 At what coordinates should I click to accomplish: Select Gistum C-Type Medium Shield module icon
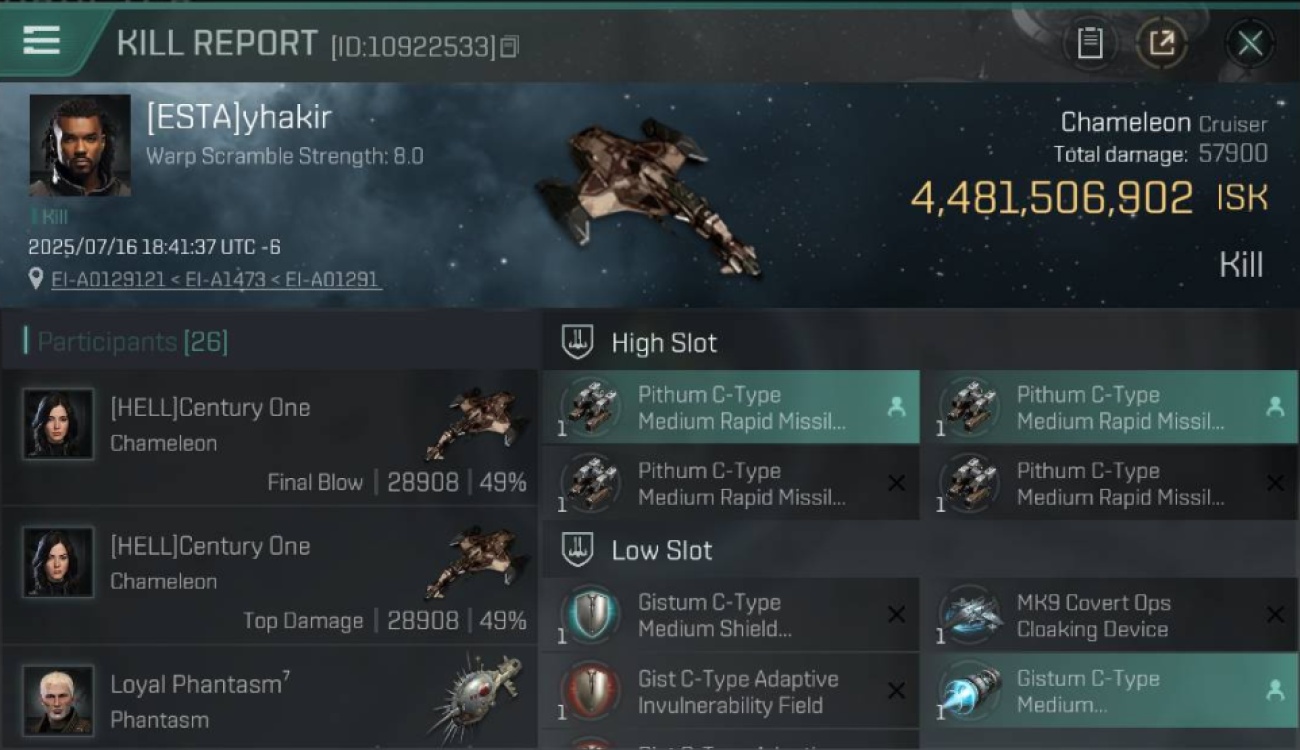click(x=591, y=616)
